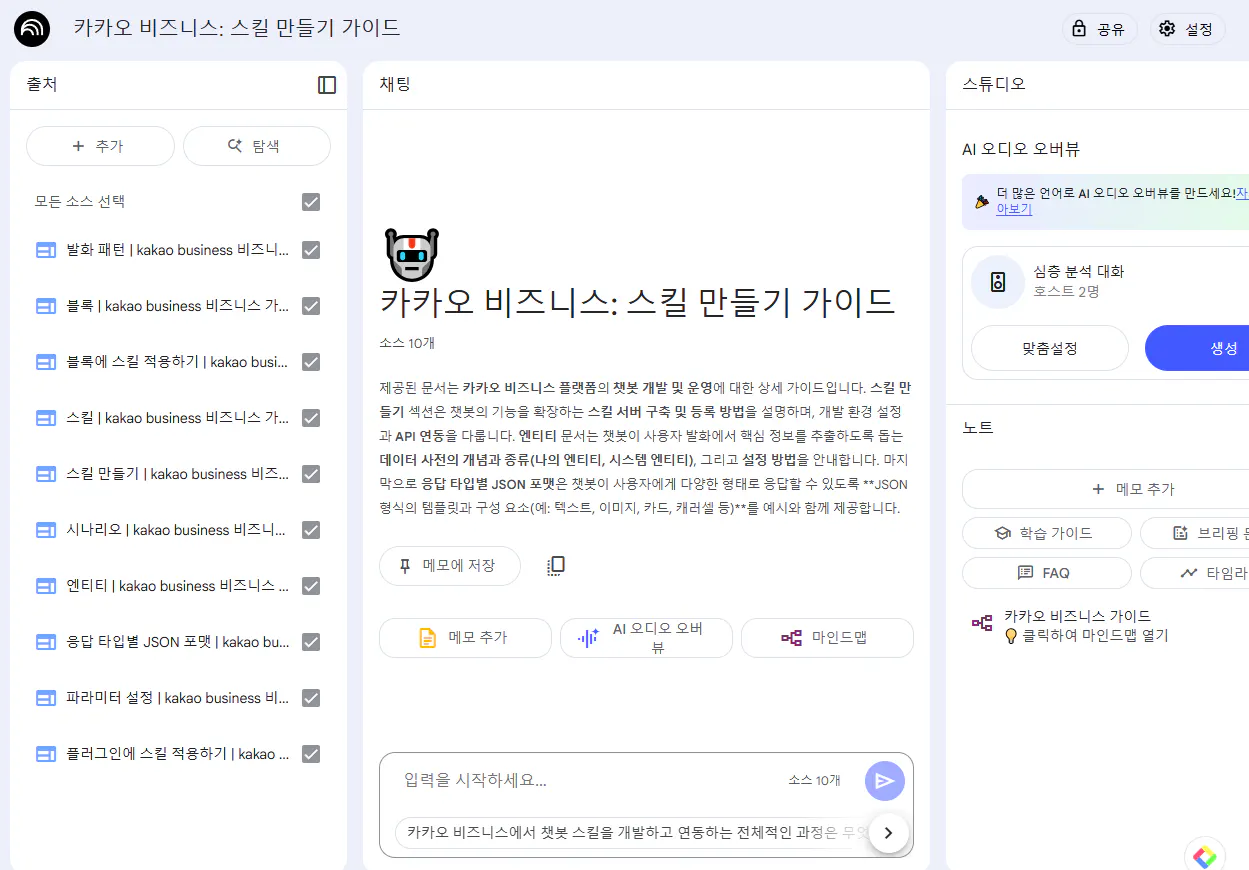
Task: Click the colorful extension icon at bottom right
Action: click(1205, 857)
